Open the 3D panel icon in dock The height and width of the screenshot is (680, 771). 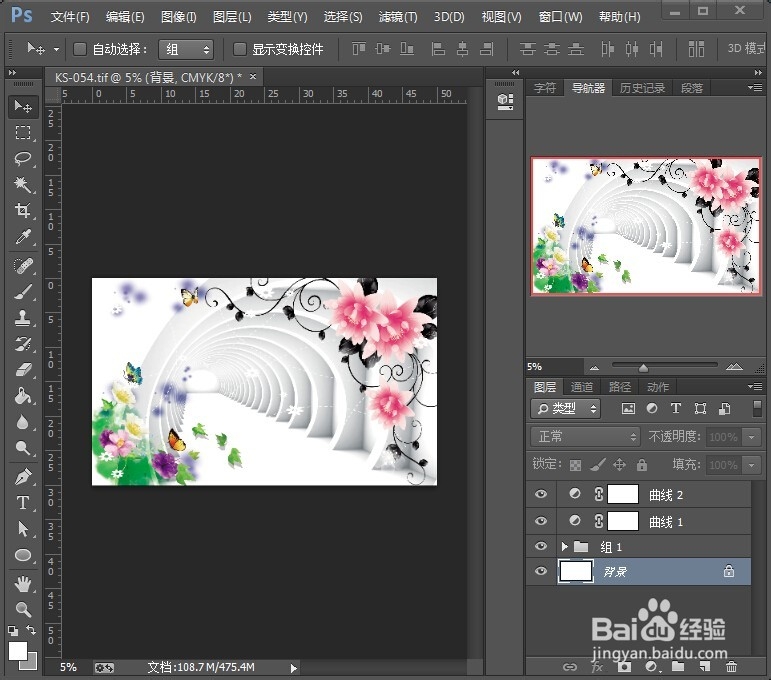[x=505, y=101]
